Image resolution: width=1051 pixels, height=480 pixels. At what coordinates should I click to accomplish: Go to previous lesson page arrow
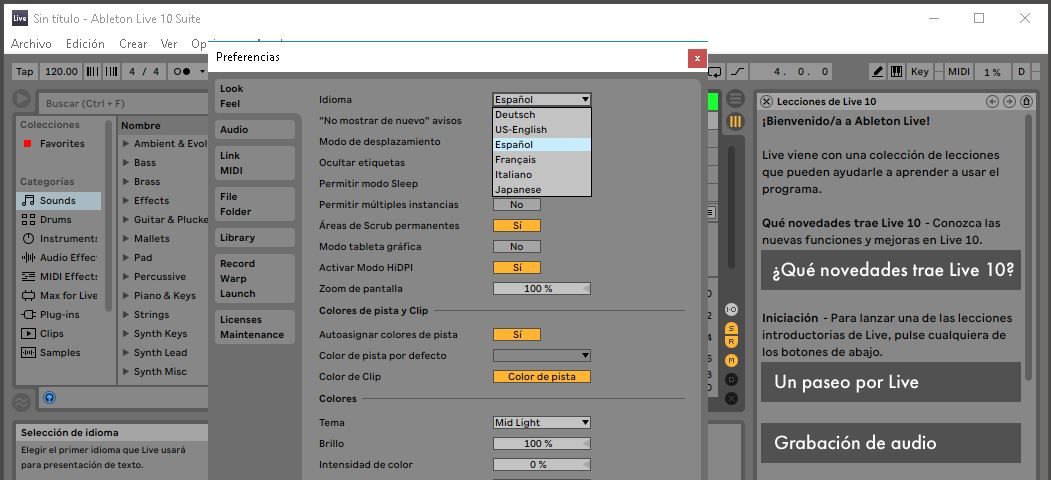pos(993,101)
